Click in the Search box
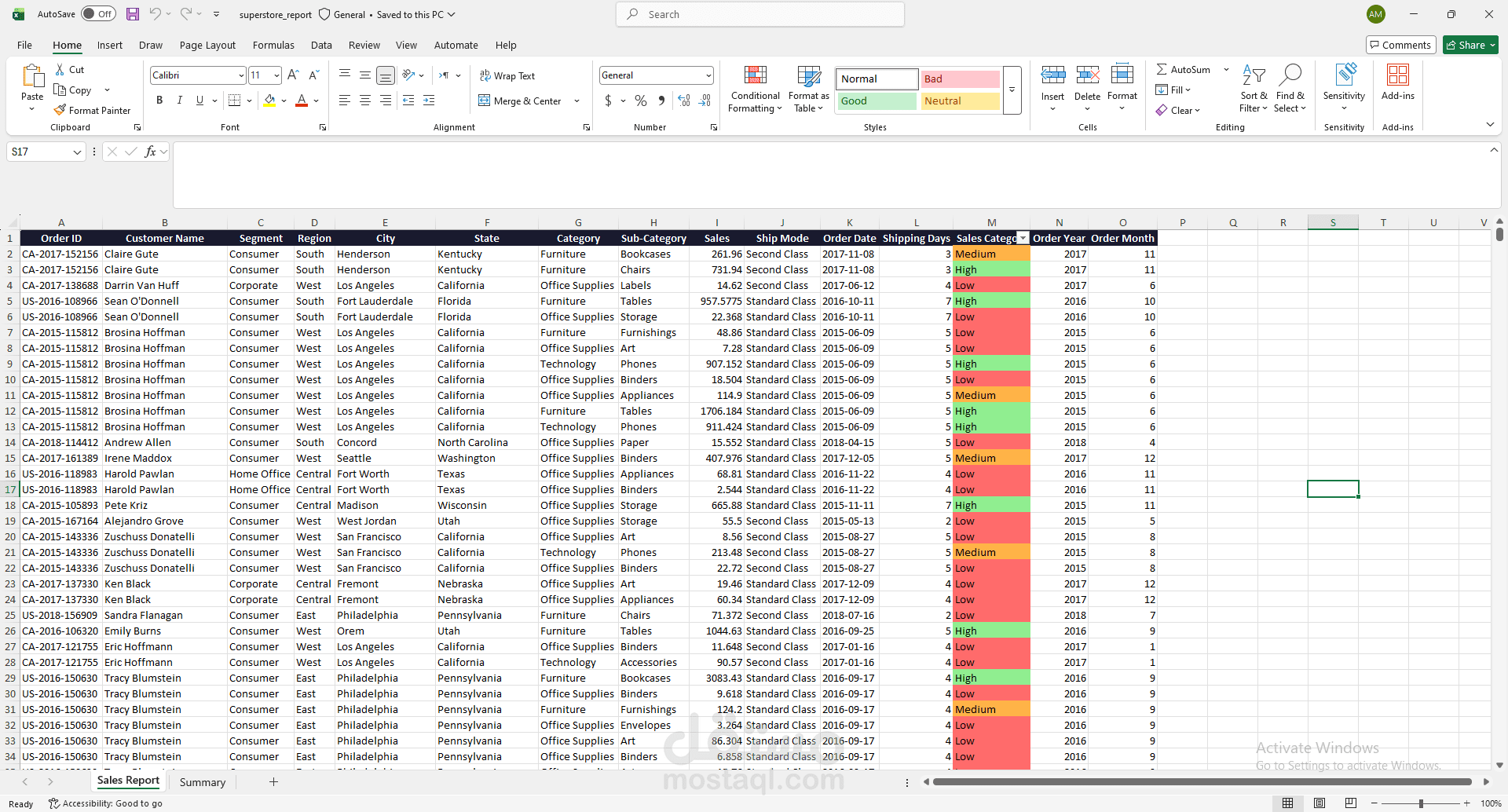Image resolution: width=1508 pixels, height=812 pixels. coord(760,14)
